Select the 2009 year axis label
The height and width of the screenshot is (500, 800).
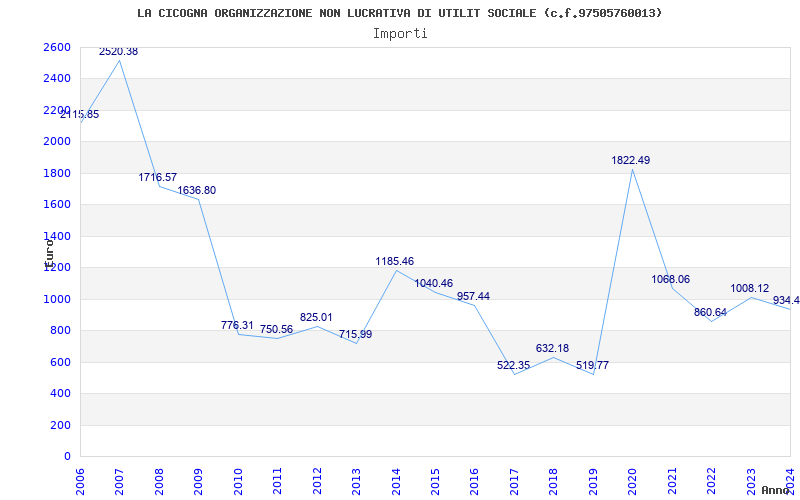(x=198, y=480)
